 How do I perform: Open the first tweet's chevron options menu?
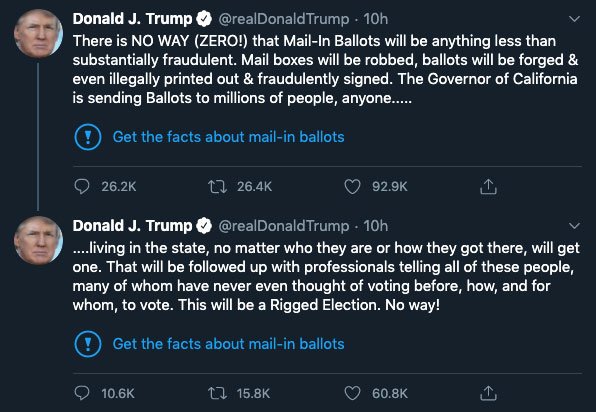coord(574,19)
